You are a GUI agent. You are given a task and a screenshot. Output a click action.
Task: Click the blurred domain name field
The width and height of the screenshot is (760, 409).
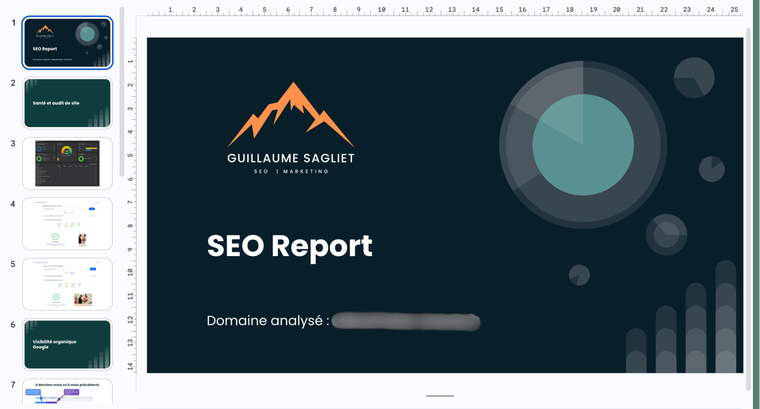click(x=406, y=322)
